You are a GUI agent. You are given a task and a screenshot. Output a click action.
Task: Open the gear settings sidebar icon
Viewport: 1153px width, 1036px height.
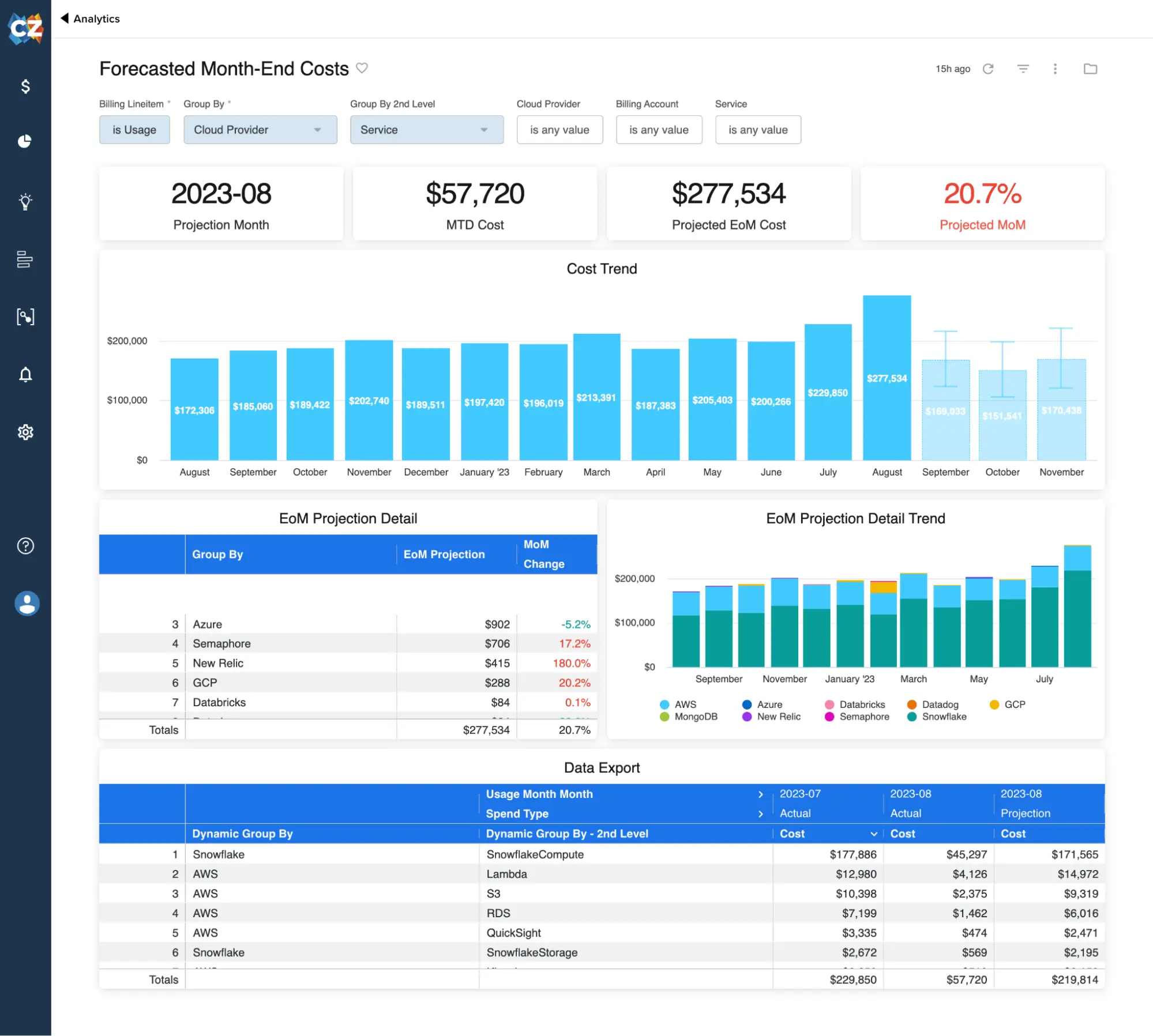point(25,432)
